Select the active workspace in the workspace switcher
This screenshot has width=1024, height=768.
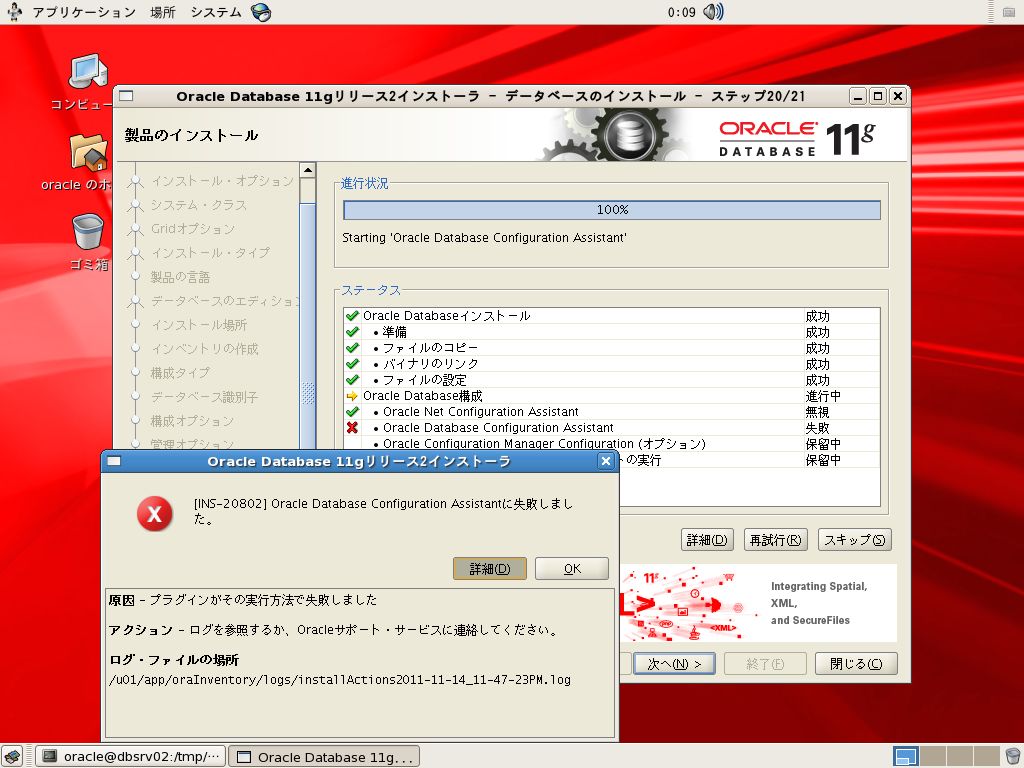pyautogui.click(x=906, y=756)
